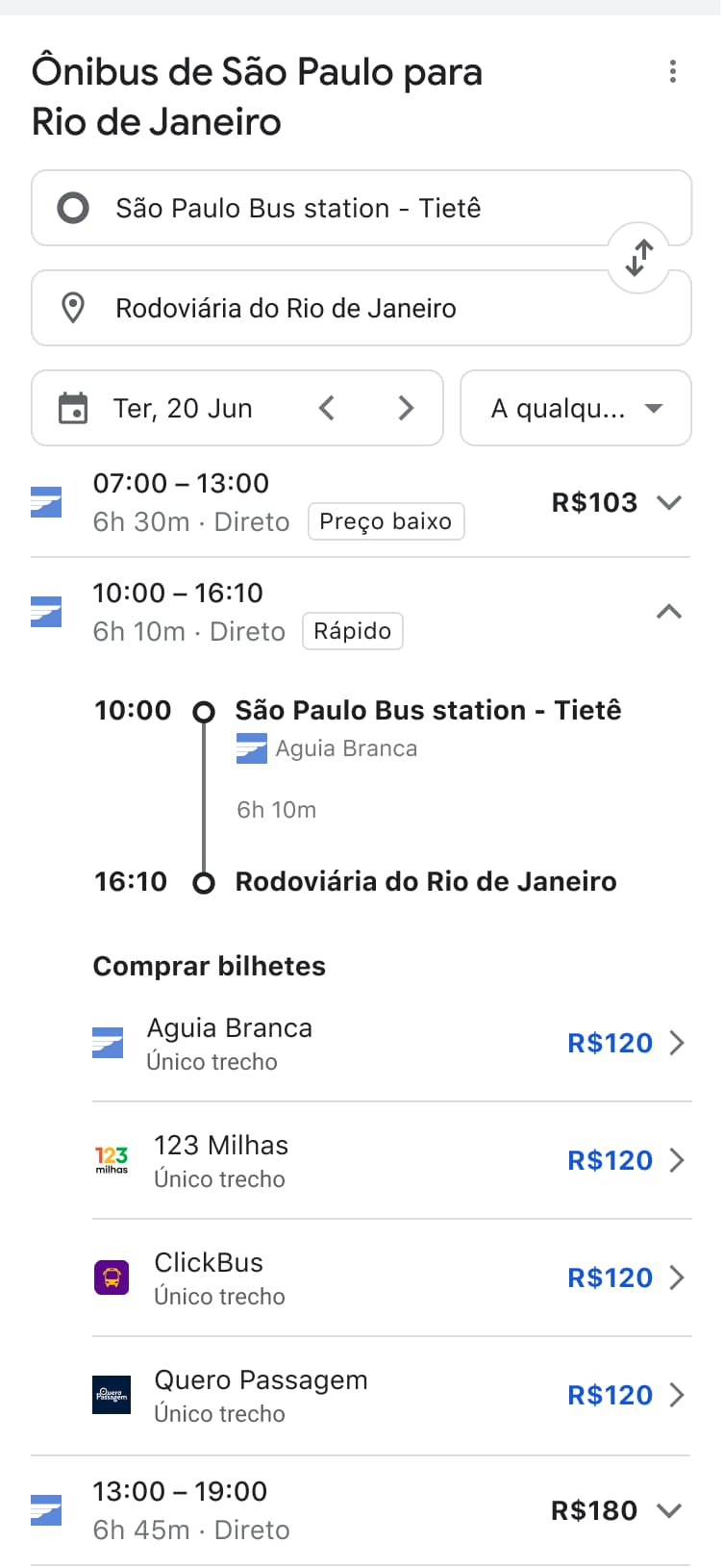
Task: Click the Quero Passagem logo icon
Action: (112, 1395)
